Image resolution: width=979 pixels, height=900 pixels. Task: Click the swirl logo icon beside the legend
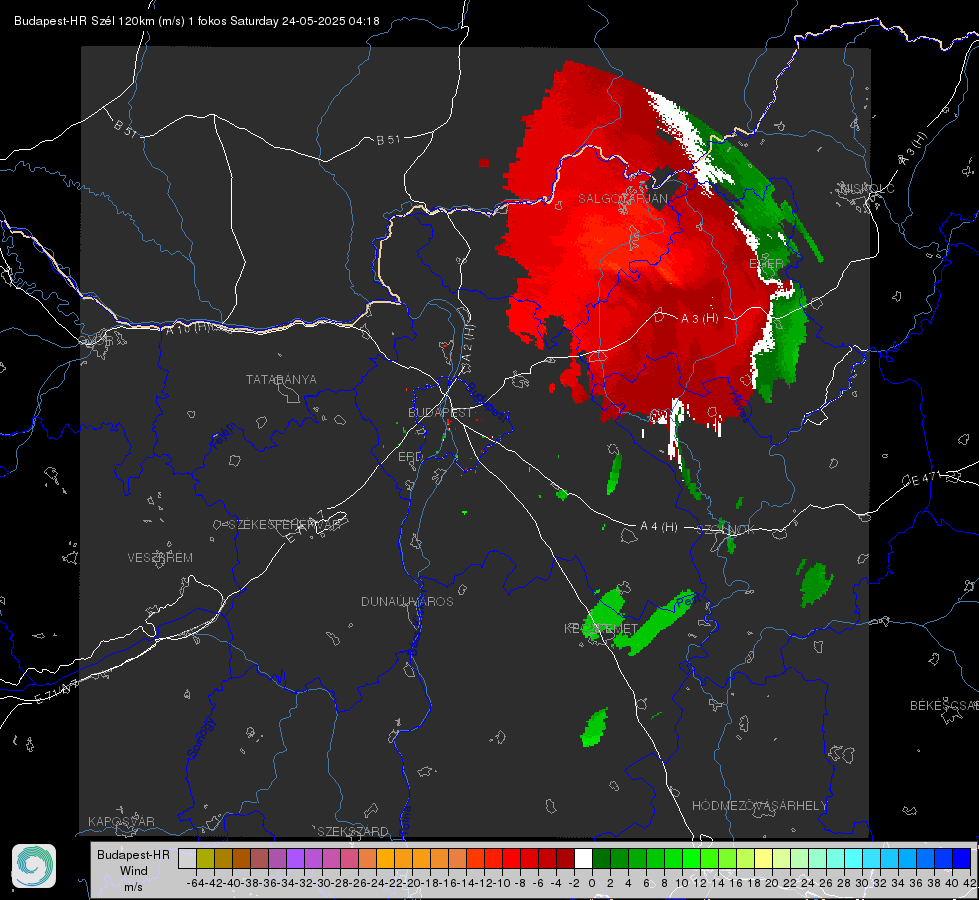click(34, 866)
